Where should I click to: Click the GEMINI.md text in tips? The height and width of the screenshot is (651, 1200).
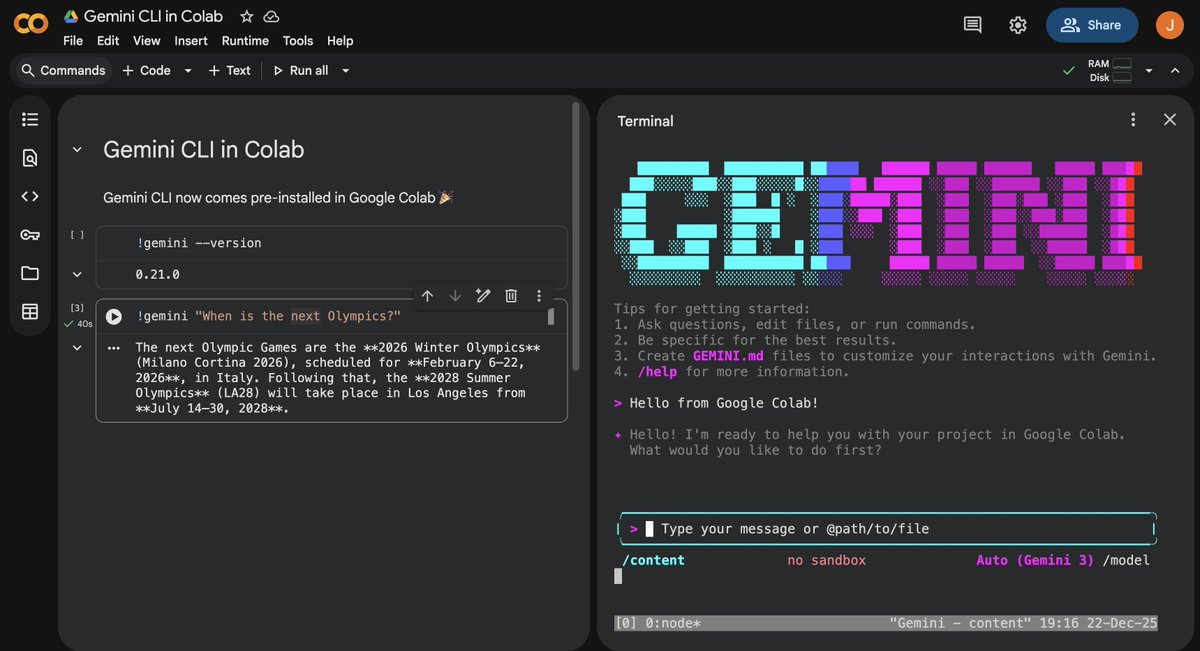[728, 356]
